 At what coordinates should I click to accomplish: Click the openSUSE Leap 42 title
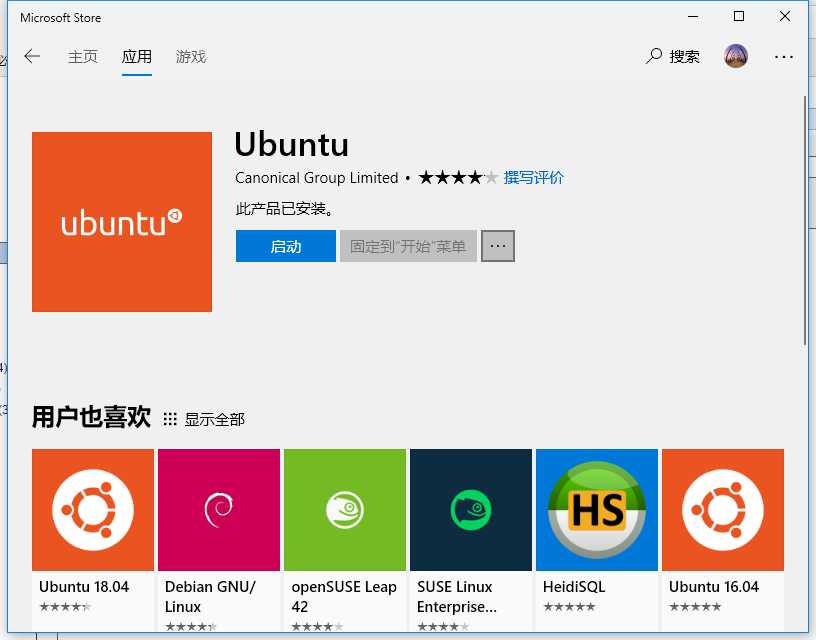tap(344, 597)
